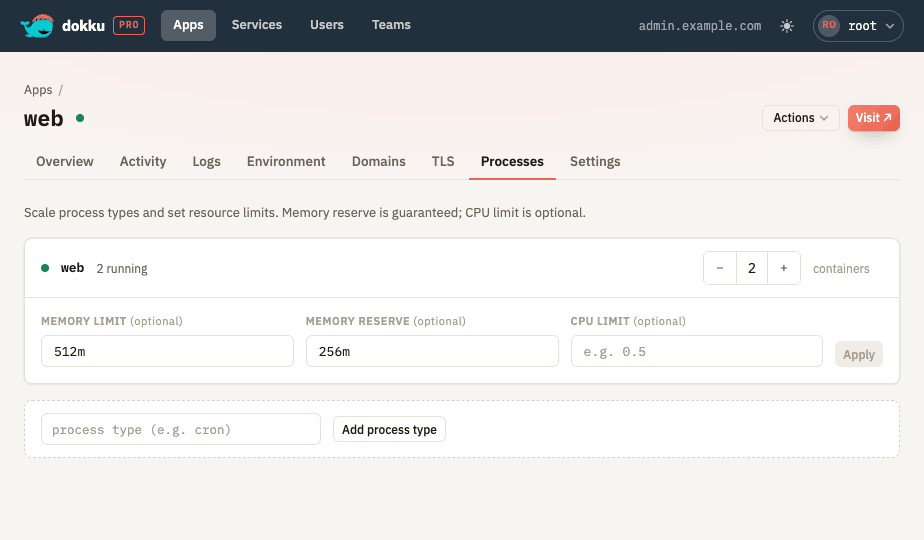
Task: Click the Visit button
Action: coord(873,118)
